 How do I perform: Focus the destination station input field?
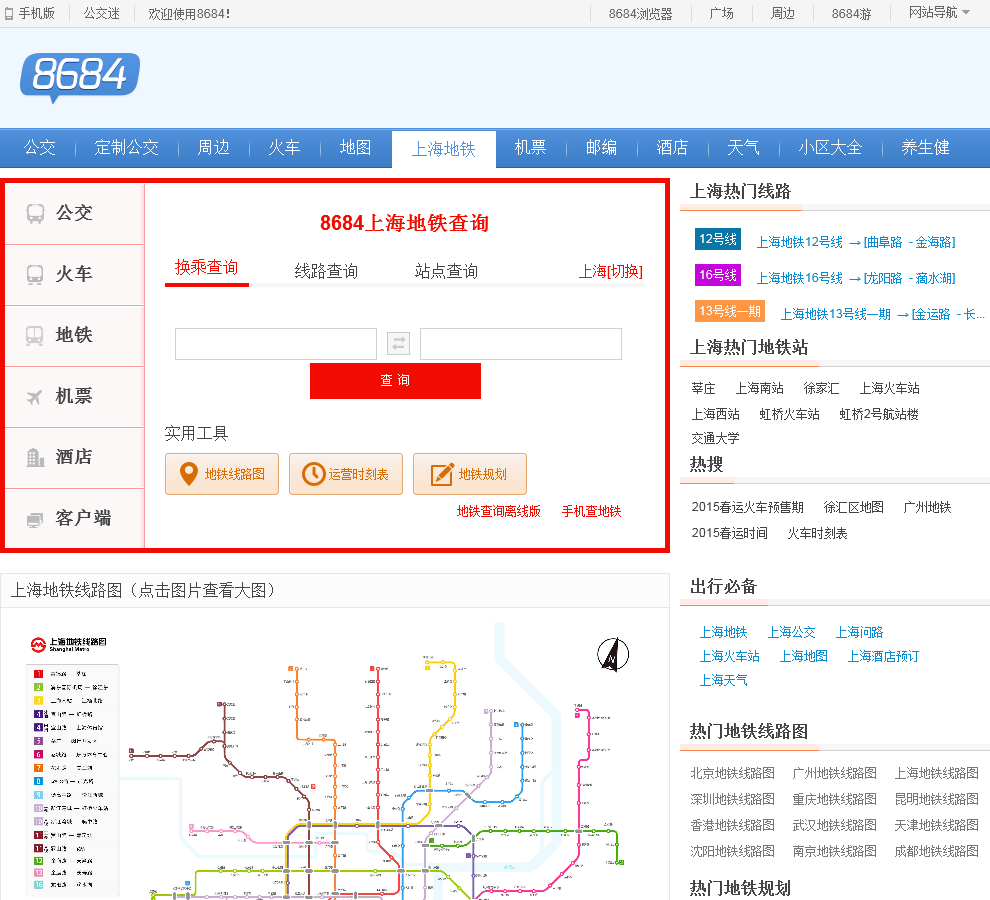pos(521,344)
